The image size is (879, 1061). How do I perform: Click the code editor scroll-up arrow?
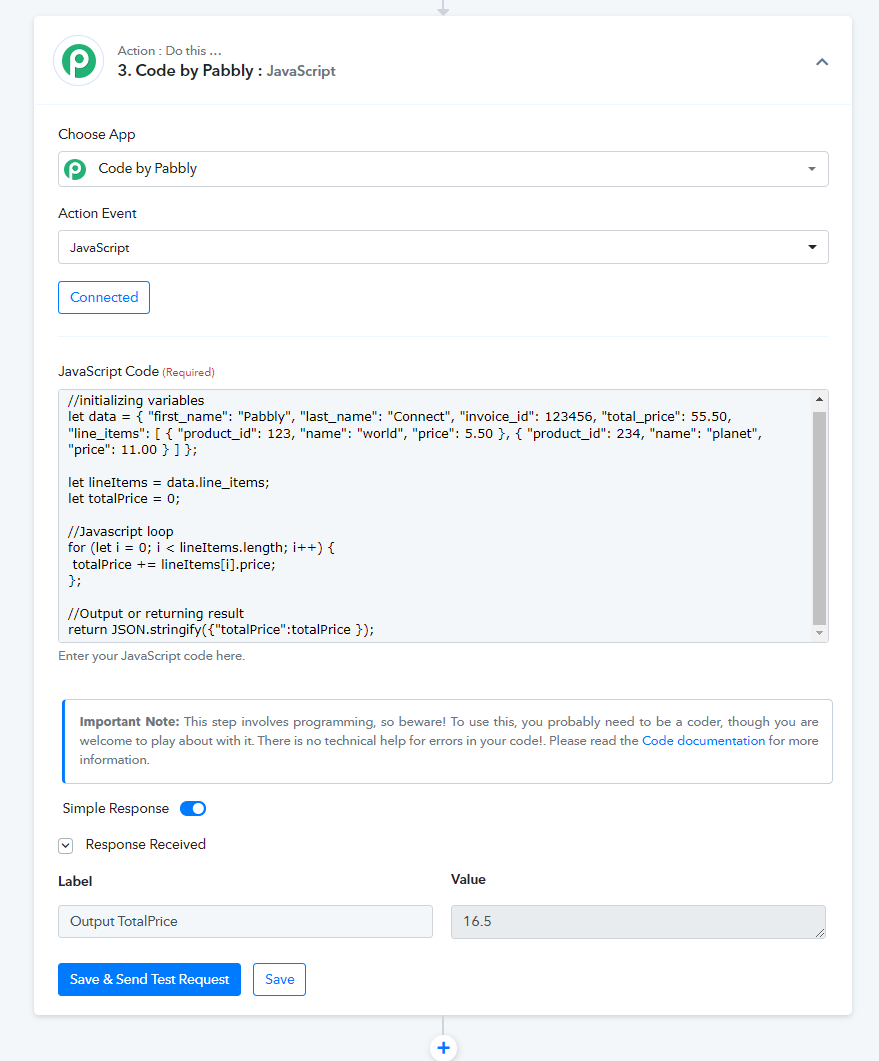819,399
